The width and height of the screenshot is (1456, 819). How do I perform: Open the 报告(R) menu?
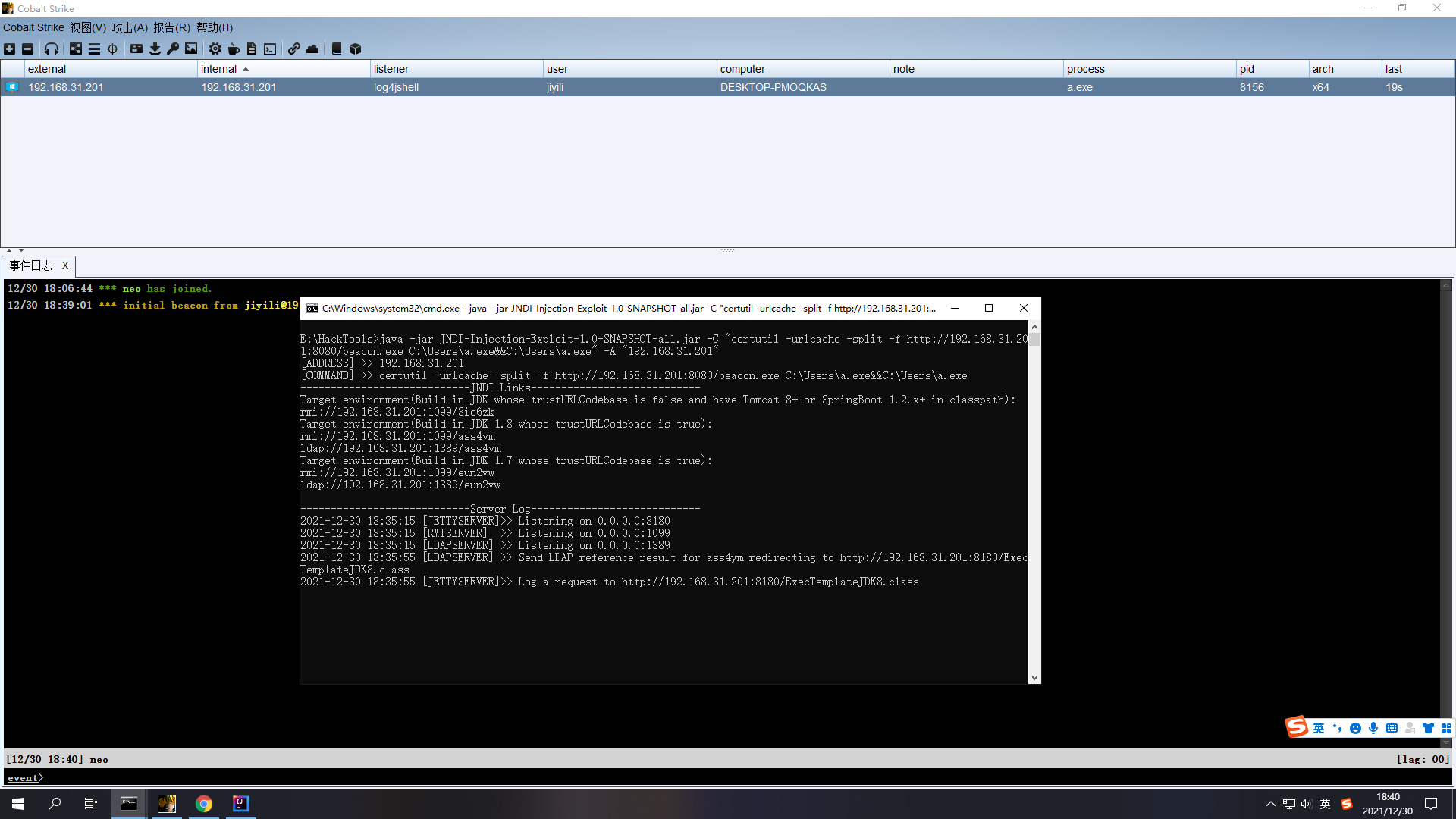(x=171, y=27)
